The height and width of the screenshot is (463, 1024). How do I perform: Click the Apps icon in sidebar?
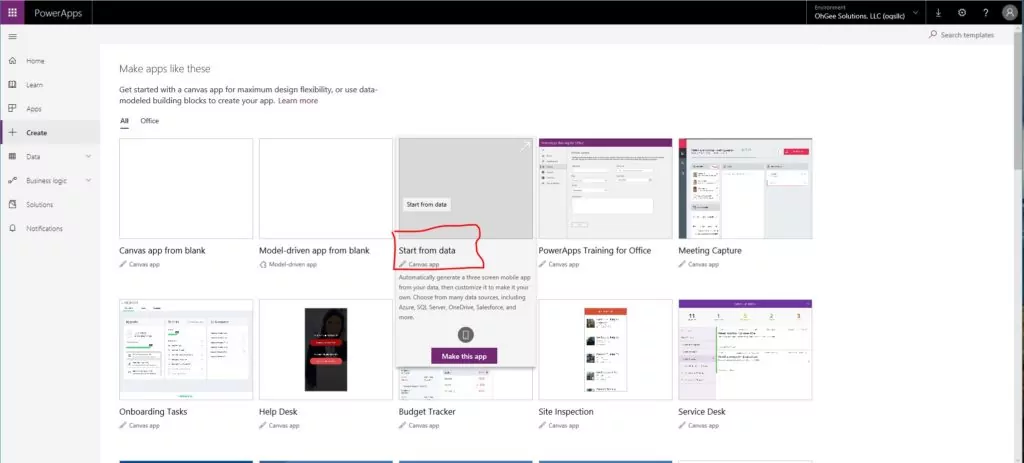coord(12,108)
